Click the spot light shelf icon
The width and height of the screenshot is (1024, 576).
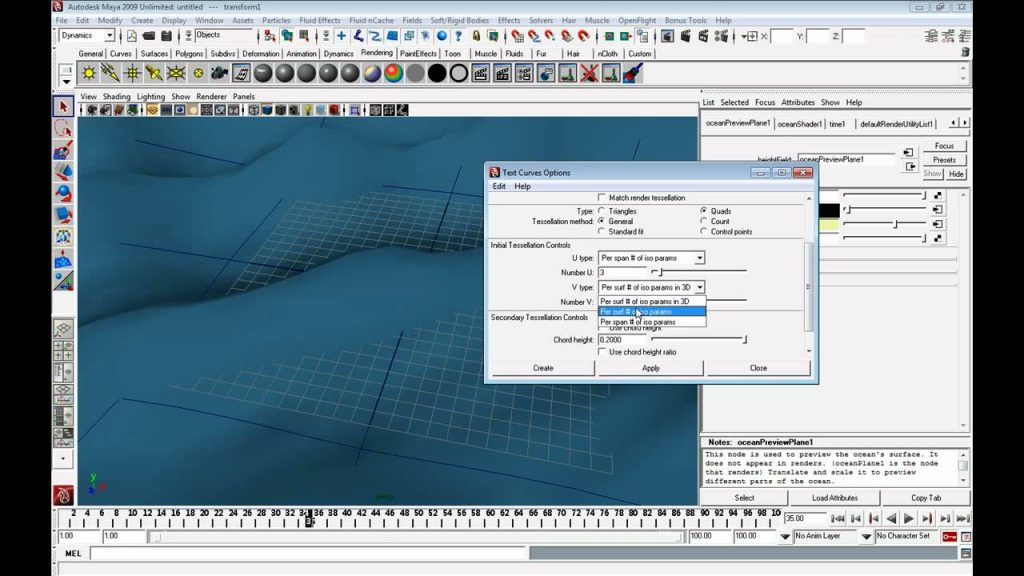[x=154, y=73]
